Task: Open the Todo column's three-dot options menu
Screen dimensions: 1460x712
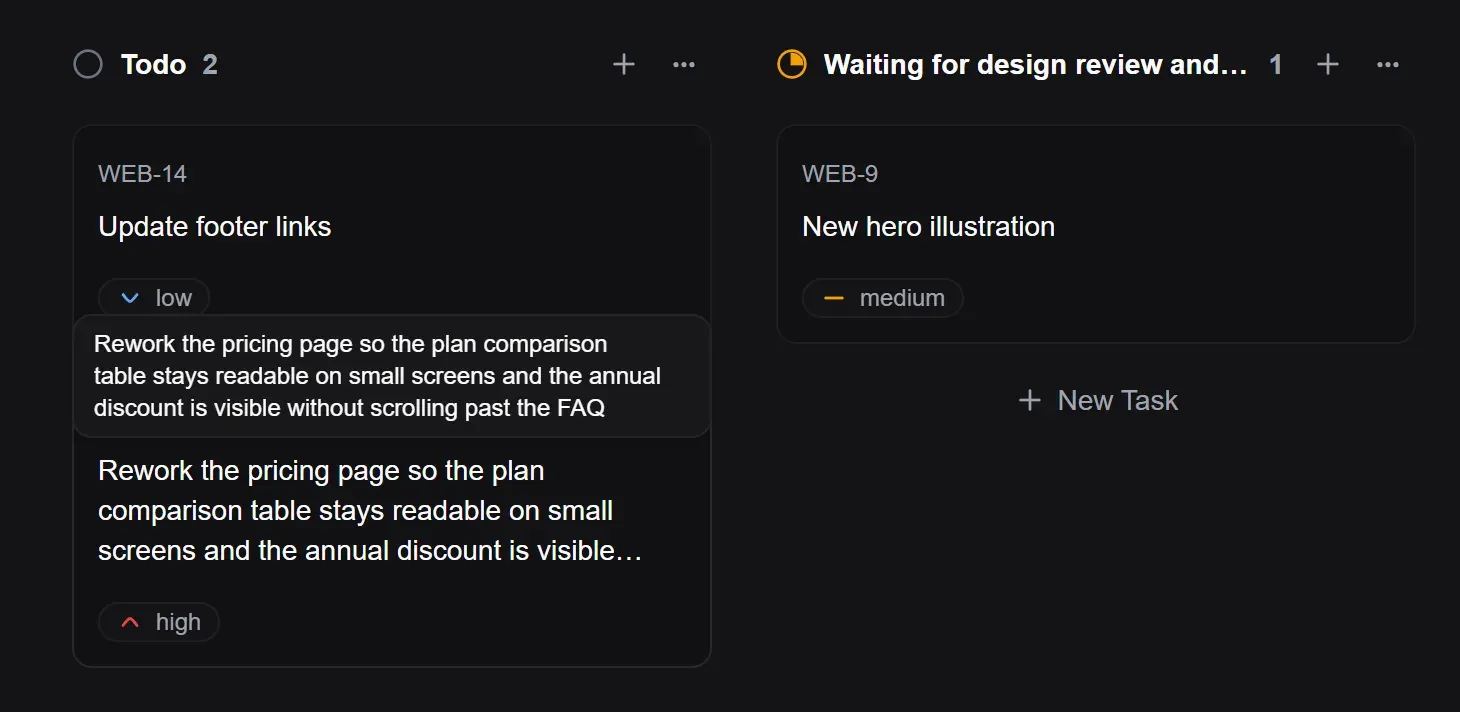Action: coord(684,65)
